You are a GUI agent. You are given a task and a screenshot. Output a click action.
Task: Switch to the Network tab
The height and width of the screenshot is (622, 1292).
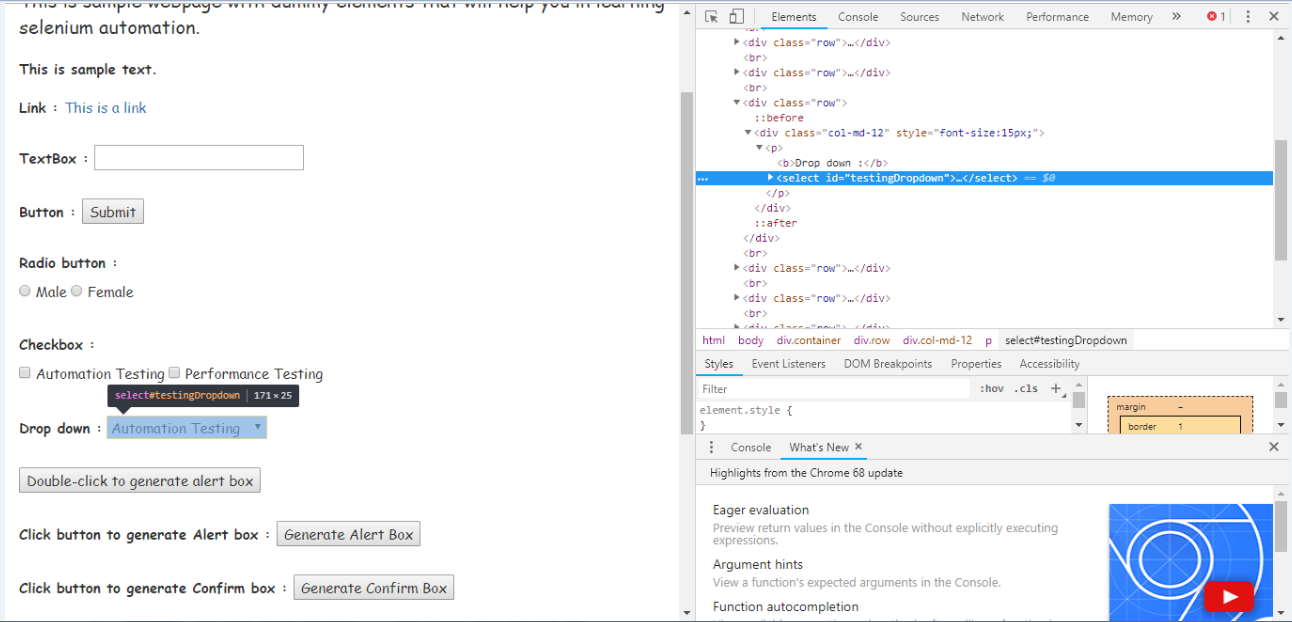coord(982,16)
